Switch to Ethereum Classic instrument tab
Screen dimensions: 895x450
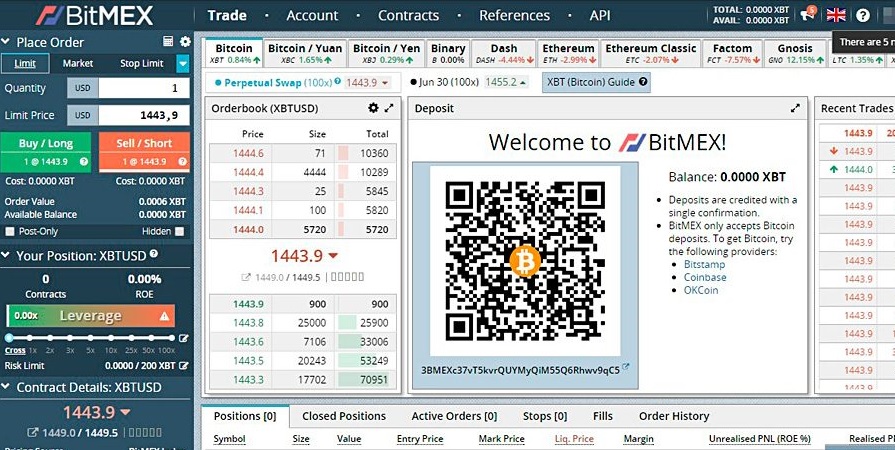pos(651,53)
